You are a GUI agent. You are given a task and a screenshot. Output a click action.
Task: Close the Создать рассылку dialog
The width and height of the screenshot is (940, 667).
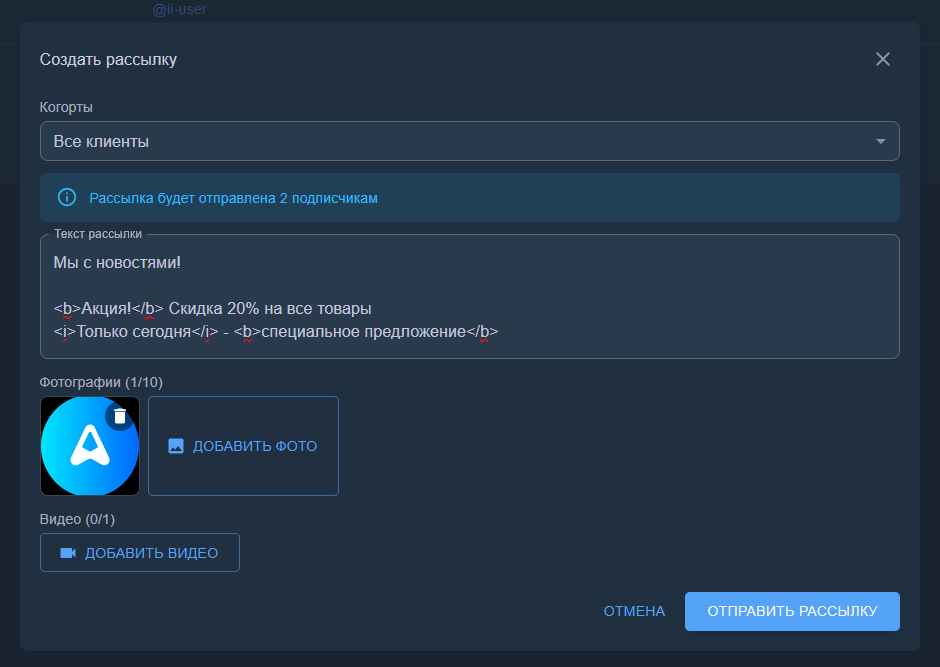pos(882,59)
